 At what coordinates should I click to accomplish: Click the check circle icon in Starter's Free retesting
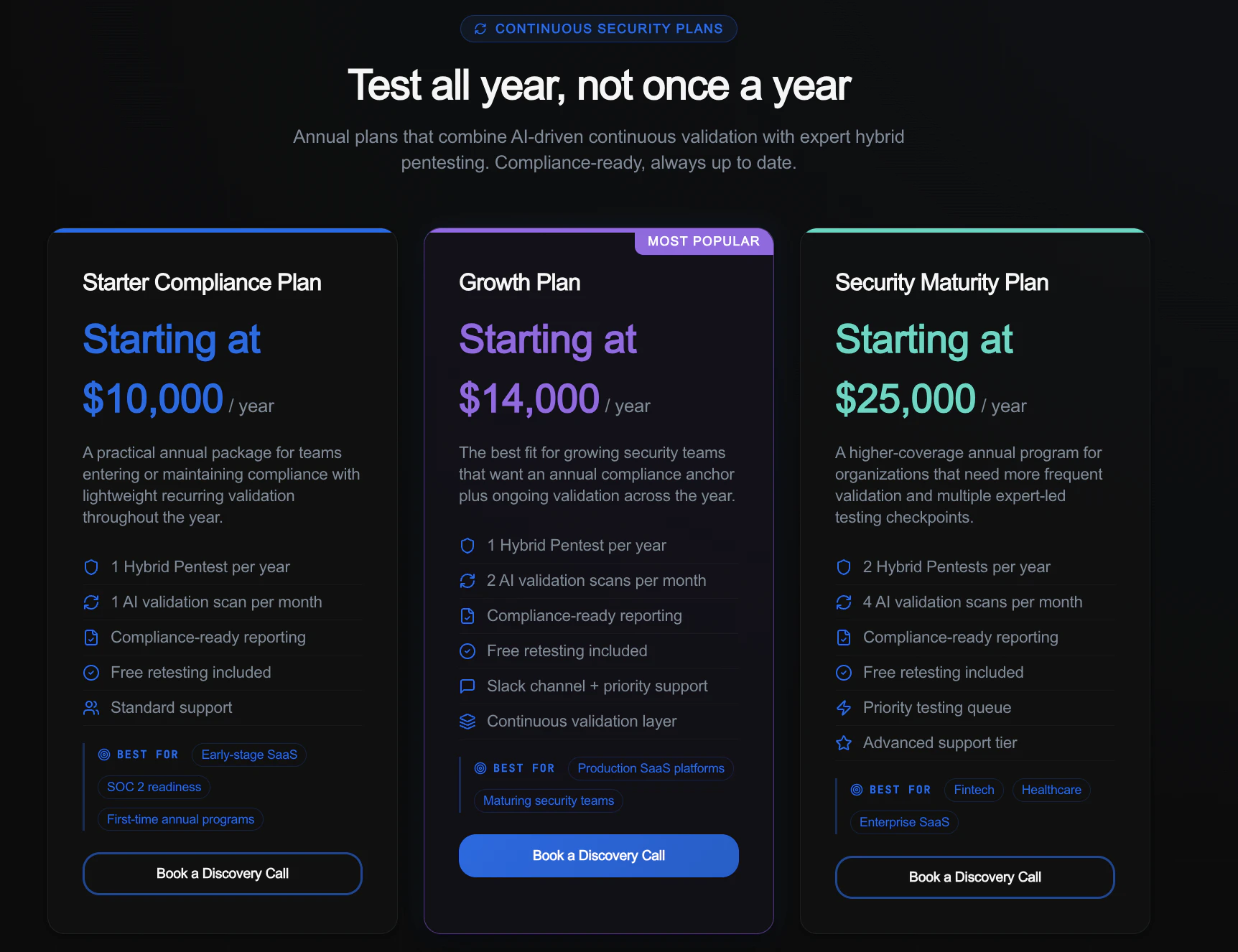91,673
